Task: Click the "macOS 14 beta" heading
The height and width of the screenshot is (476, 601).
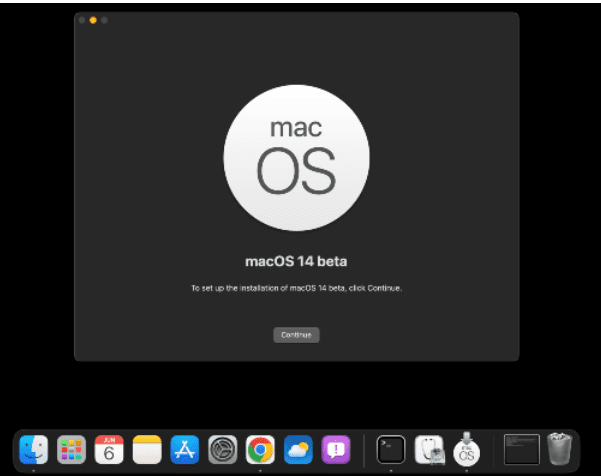Action: 296,262
